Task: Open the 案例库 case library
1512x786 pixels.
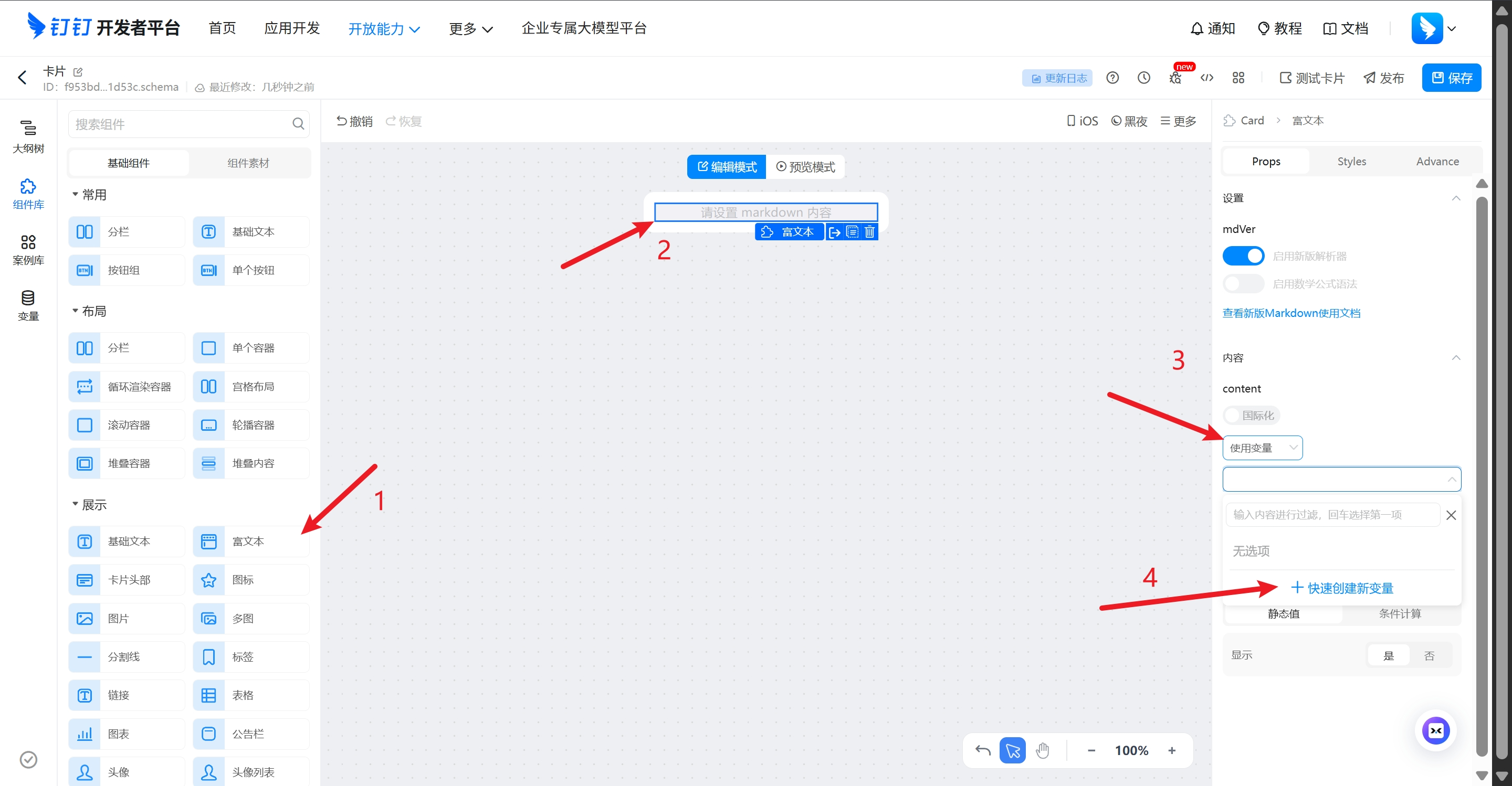Action: pyautogui.click(x=28, y=249)
